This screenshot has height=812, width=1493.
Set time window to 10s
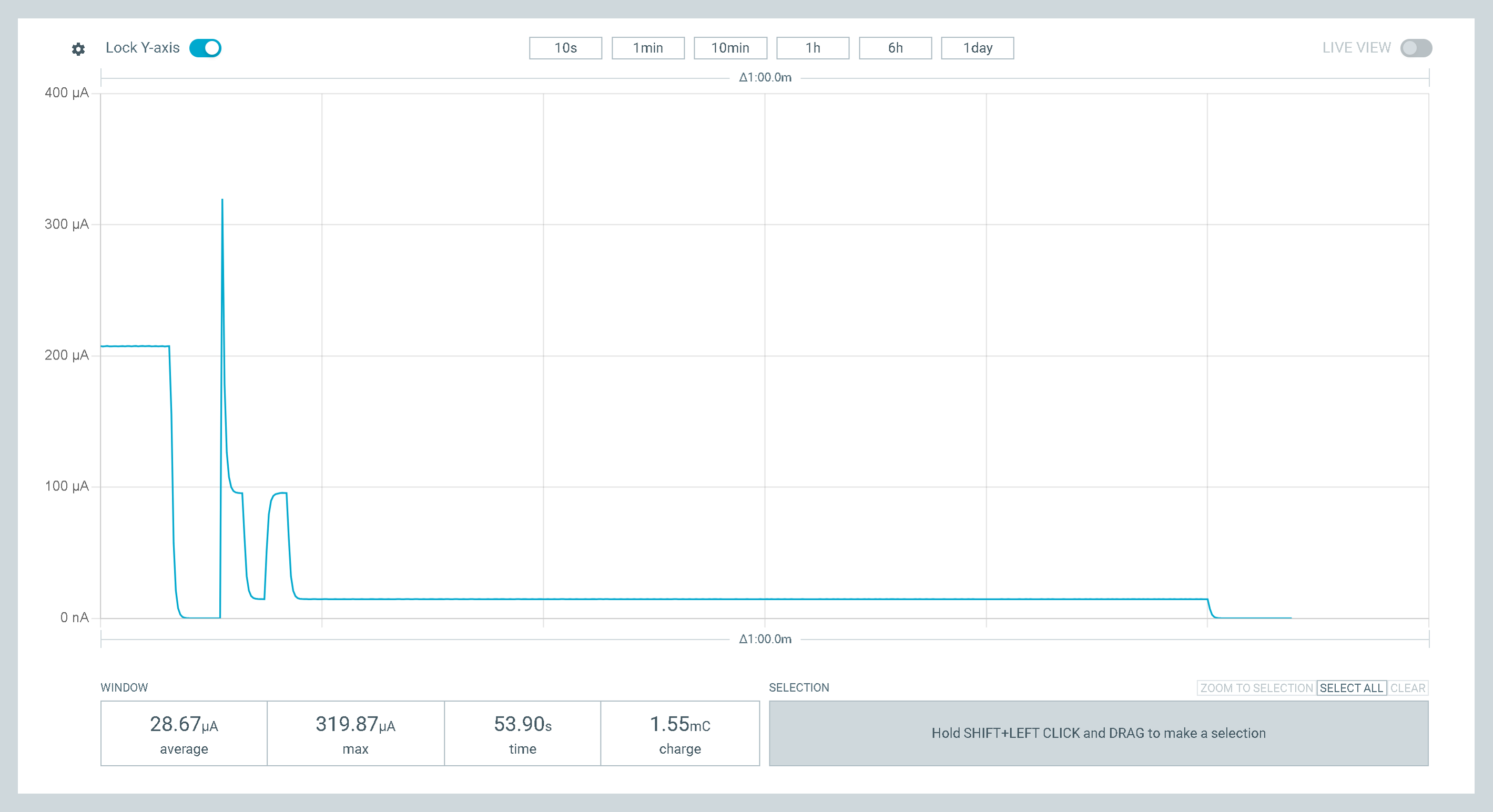565,48
